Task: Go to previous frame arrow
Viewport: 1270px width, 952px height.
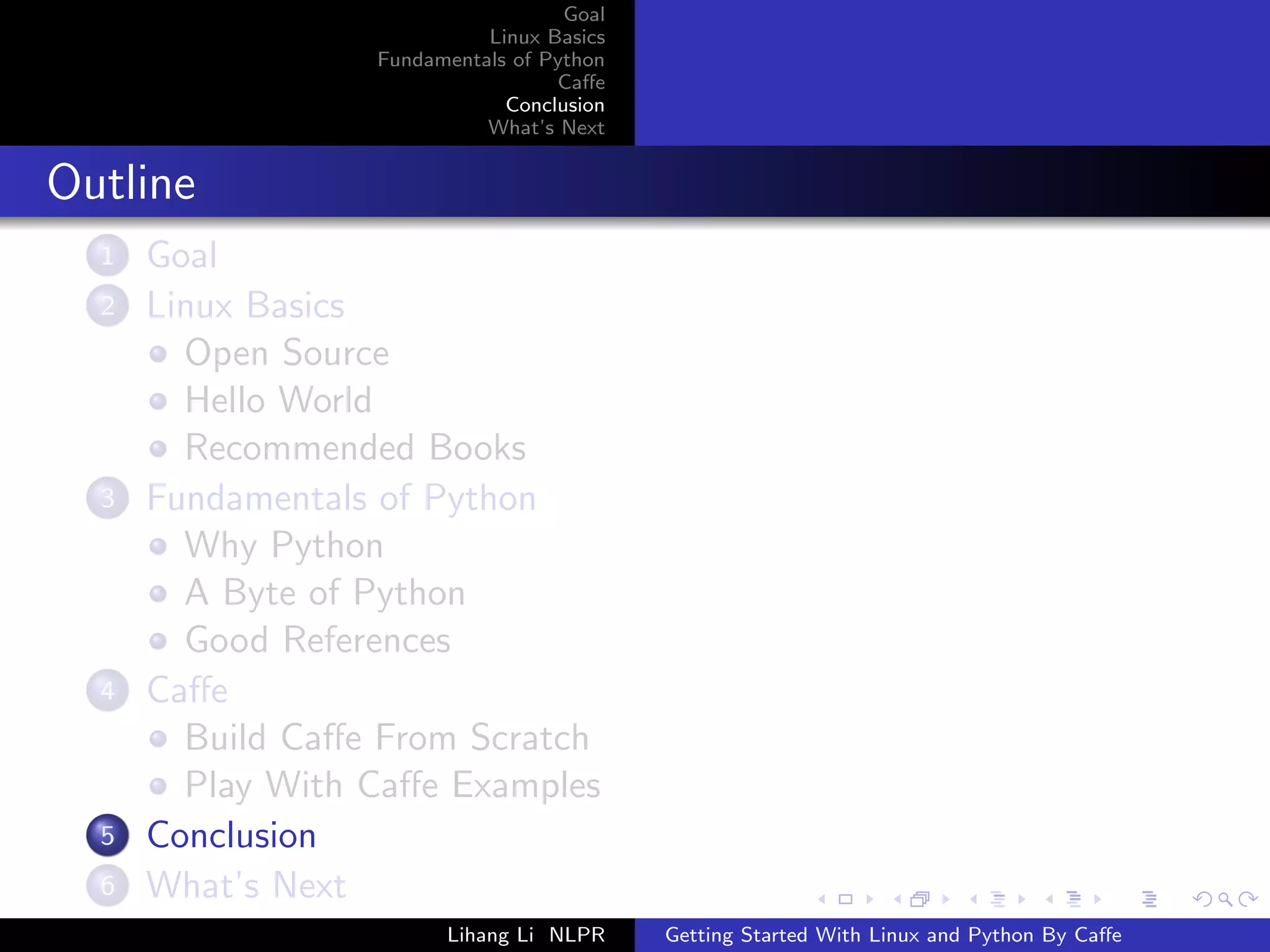Action: click(x=897, y=899)
